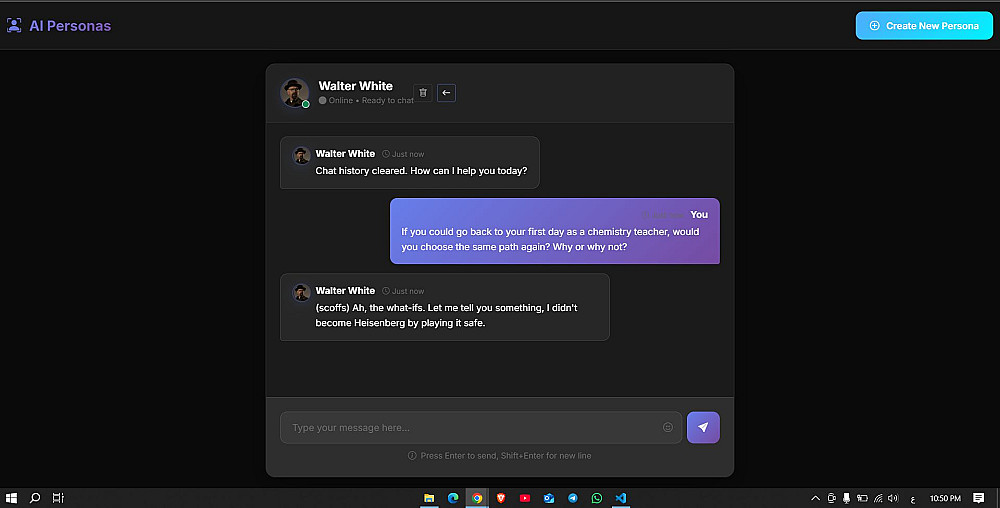Image resolution: width=1000 pixels, height=508 pixels.
Task: Launch Microsoft Edge from taskbar
Action: 453,498
